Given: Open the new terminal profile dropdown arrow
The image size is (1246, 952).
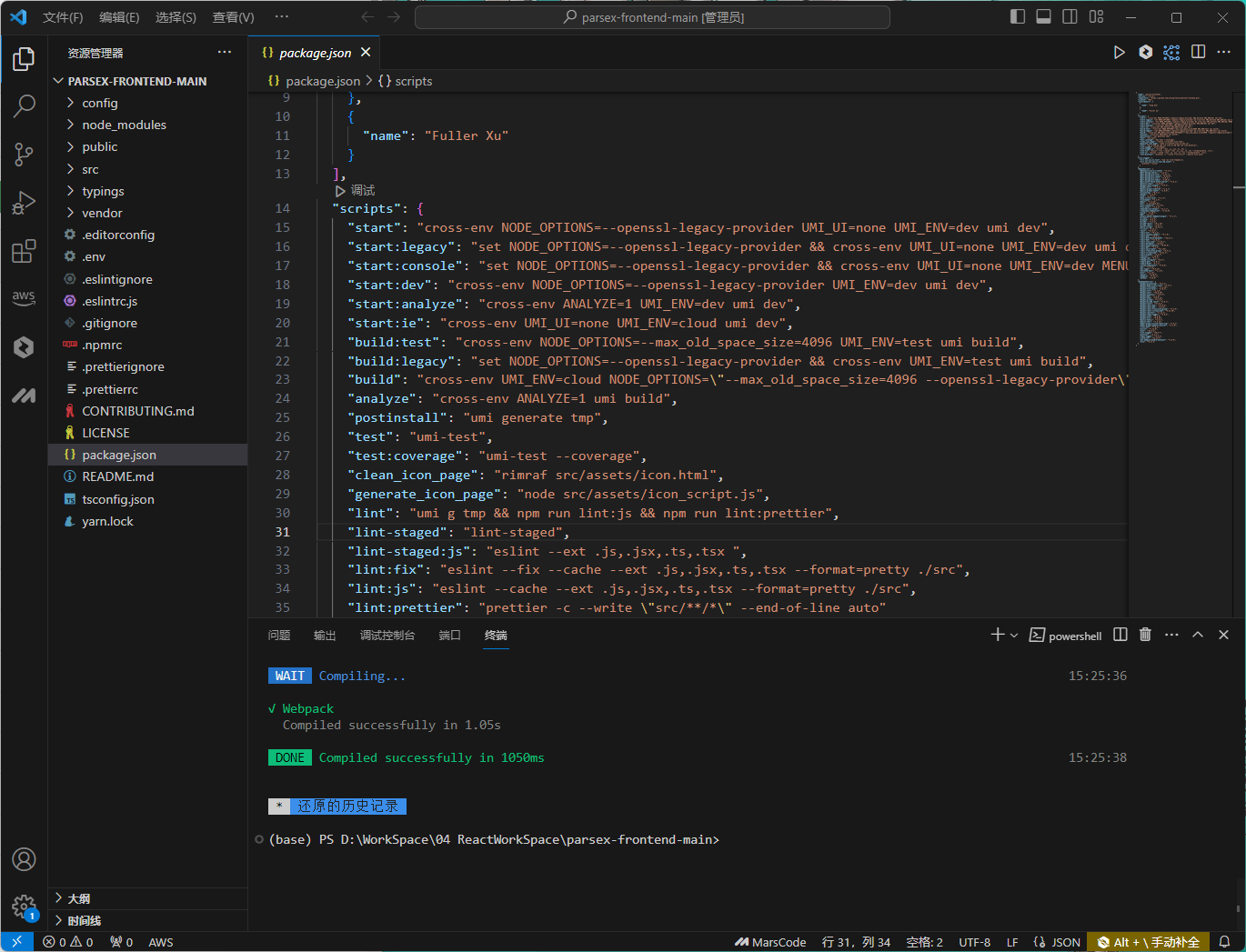Looking at the screenshot, I should tap(1014, 636).
